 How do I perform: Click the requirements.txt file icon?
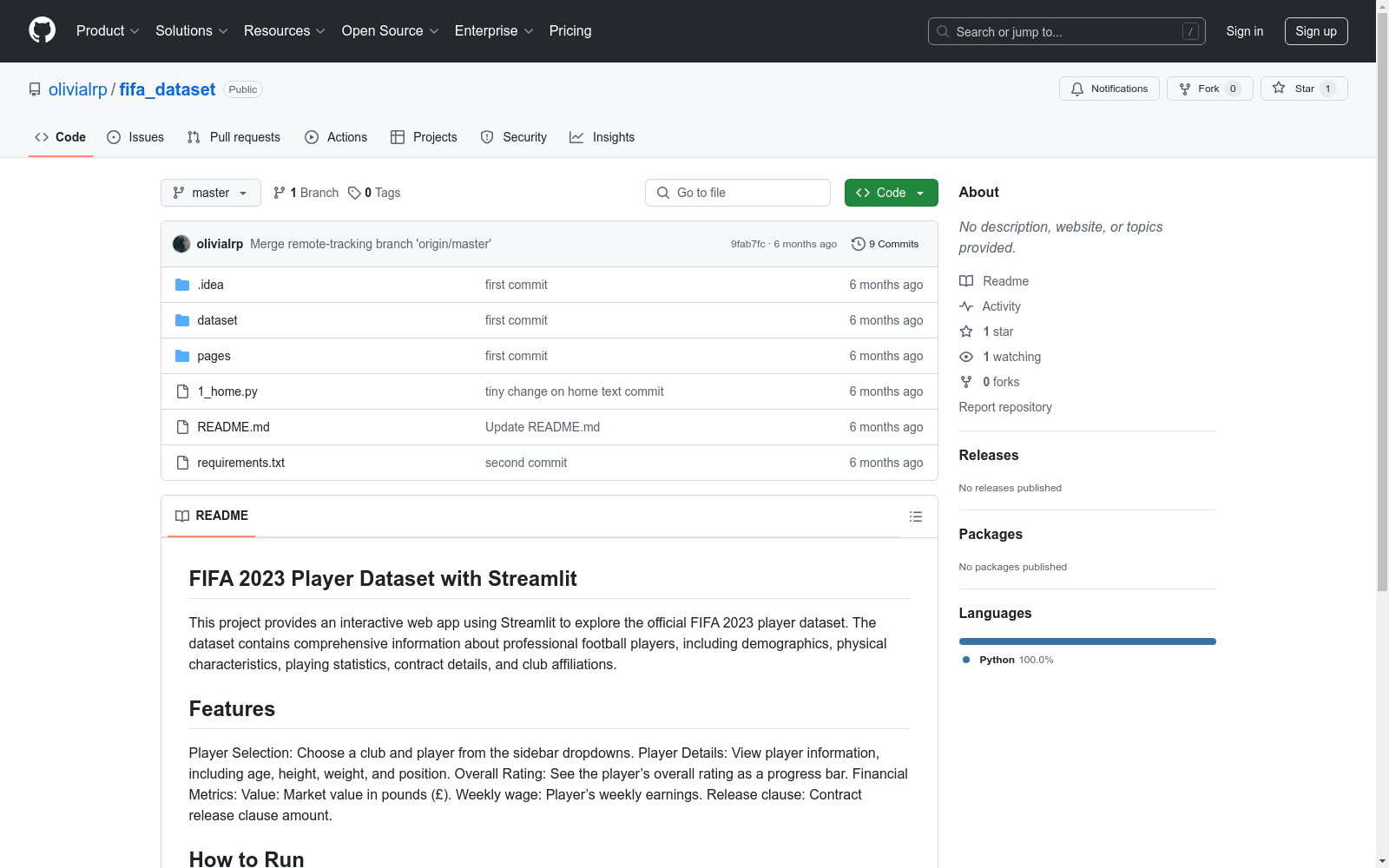[182, 463]
